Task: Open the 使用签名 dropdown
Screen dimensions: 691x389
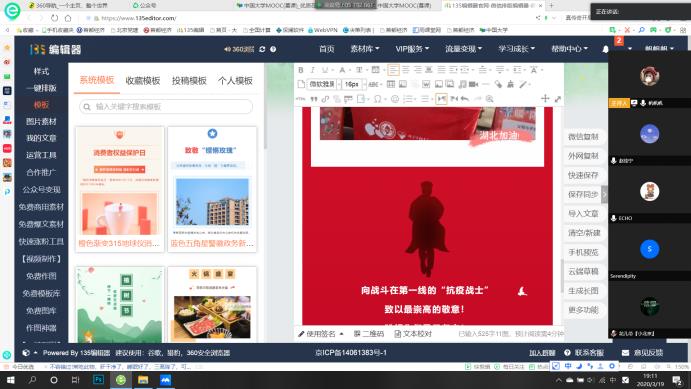Action: point(321,334)
